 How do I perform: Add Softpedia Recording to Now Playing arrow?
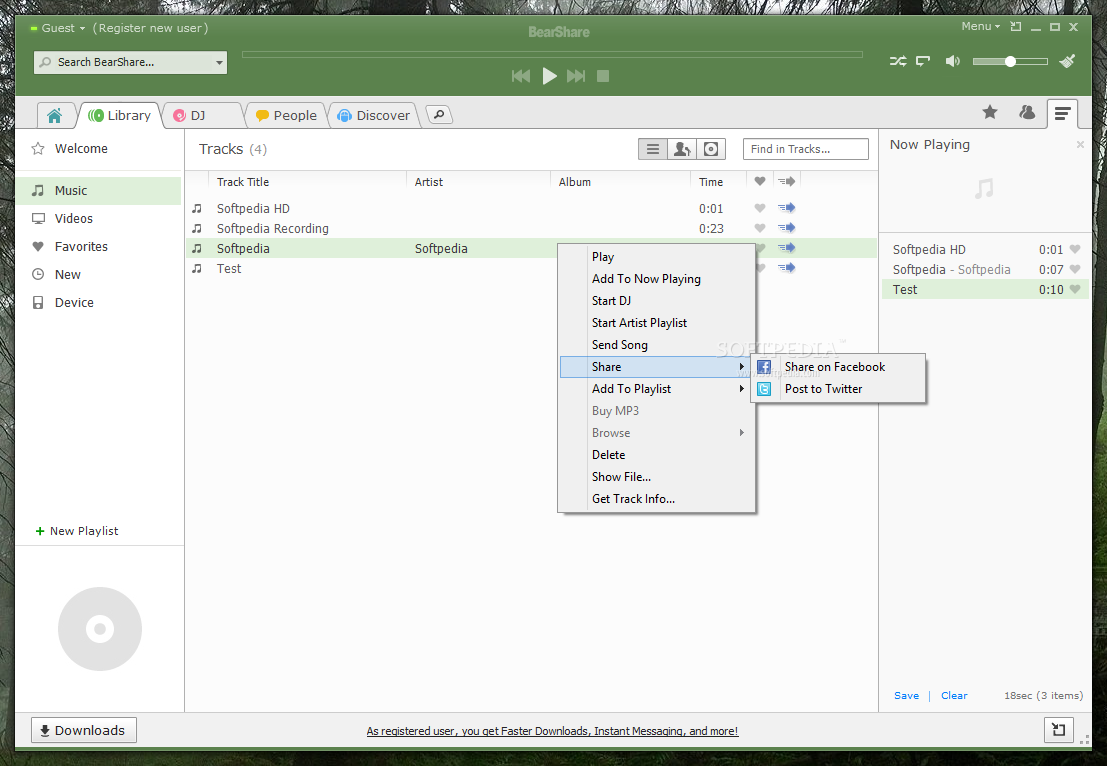point(786,227)
